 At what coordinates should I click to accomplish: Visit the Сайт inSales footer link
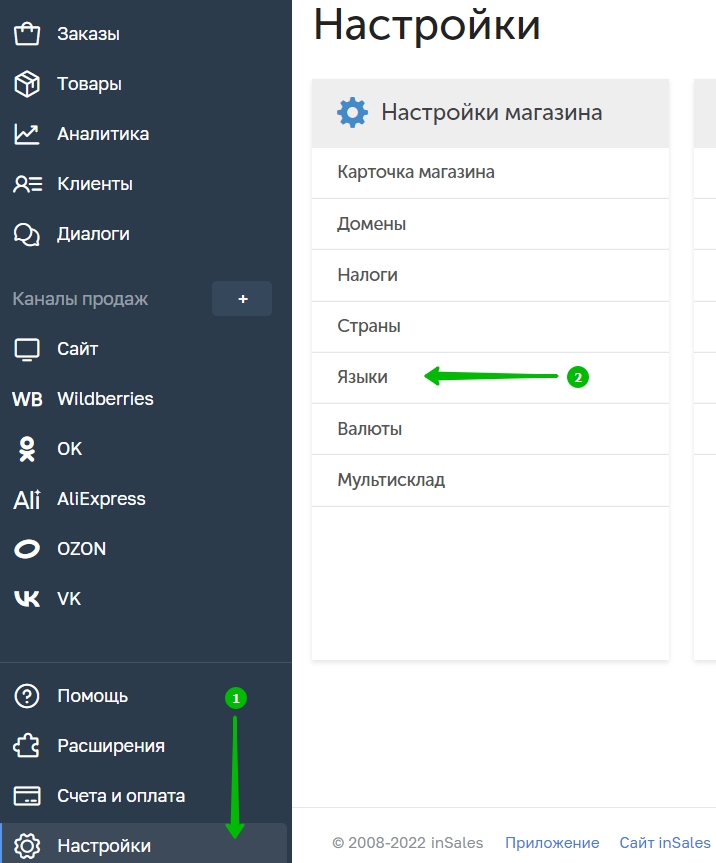(665, 843)
